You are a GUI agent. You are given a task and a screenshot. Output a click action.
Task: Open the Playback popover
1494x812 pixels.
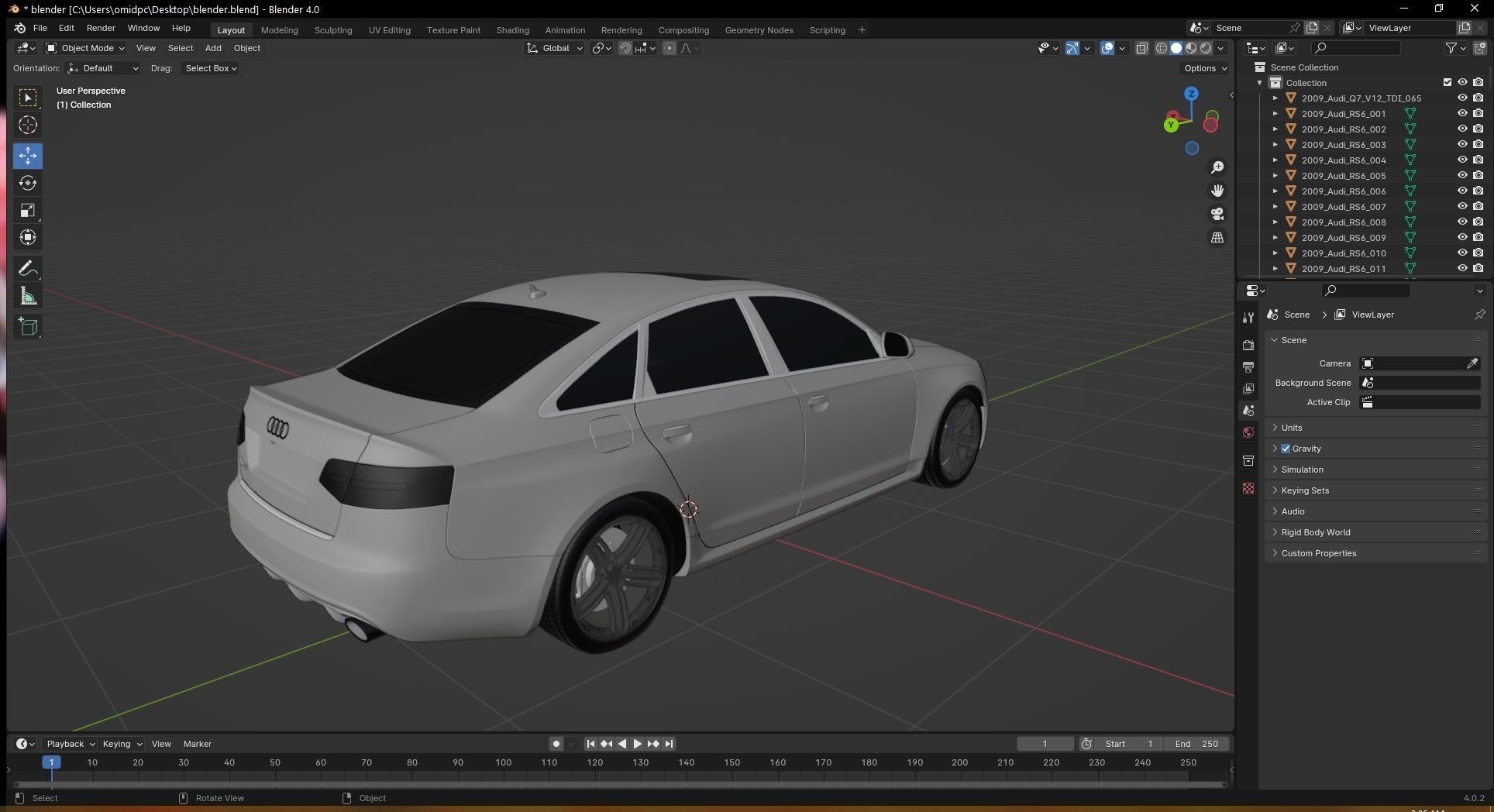click(x=69, y=744)
